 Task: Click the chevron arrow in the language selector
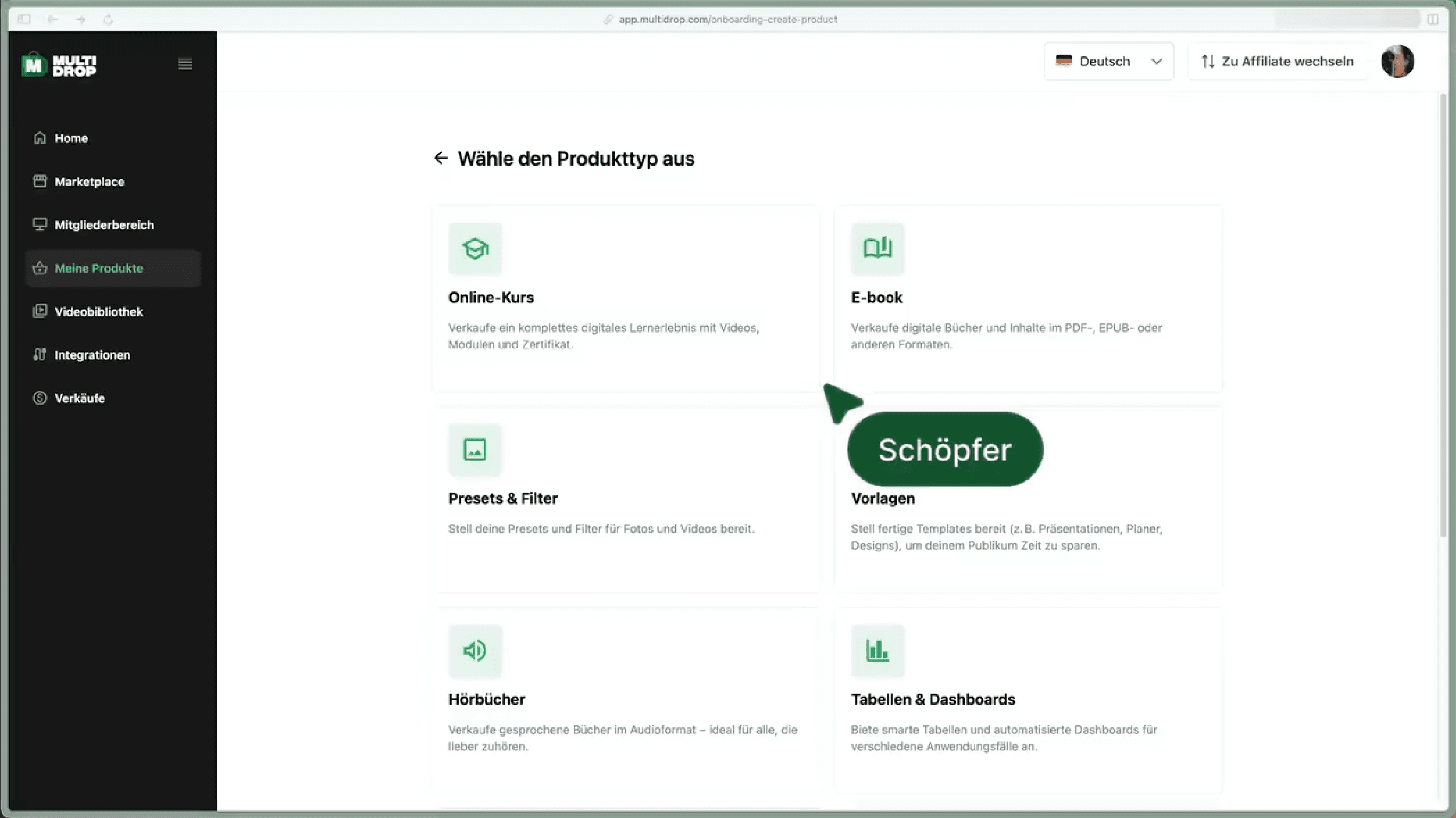click(x=1156, y=61)
